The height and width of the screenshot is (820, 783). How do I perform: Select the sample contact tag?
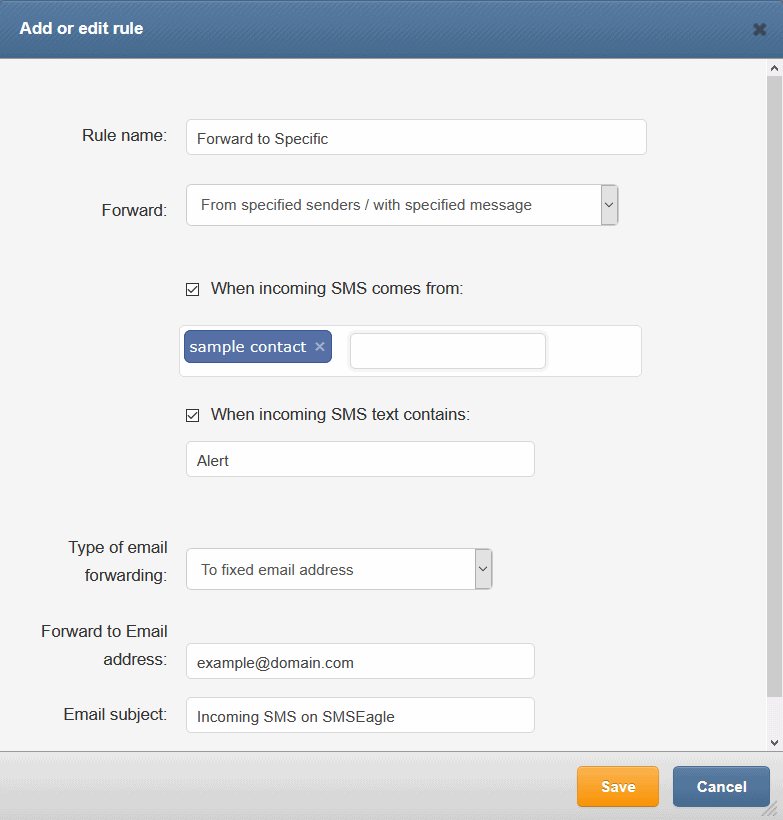pyautogui.click(x=248, y=346)
